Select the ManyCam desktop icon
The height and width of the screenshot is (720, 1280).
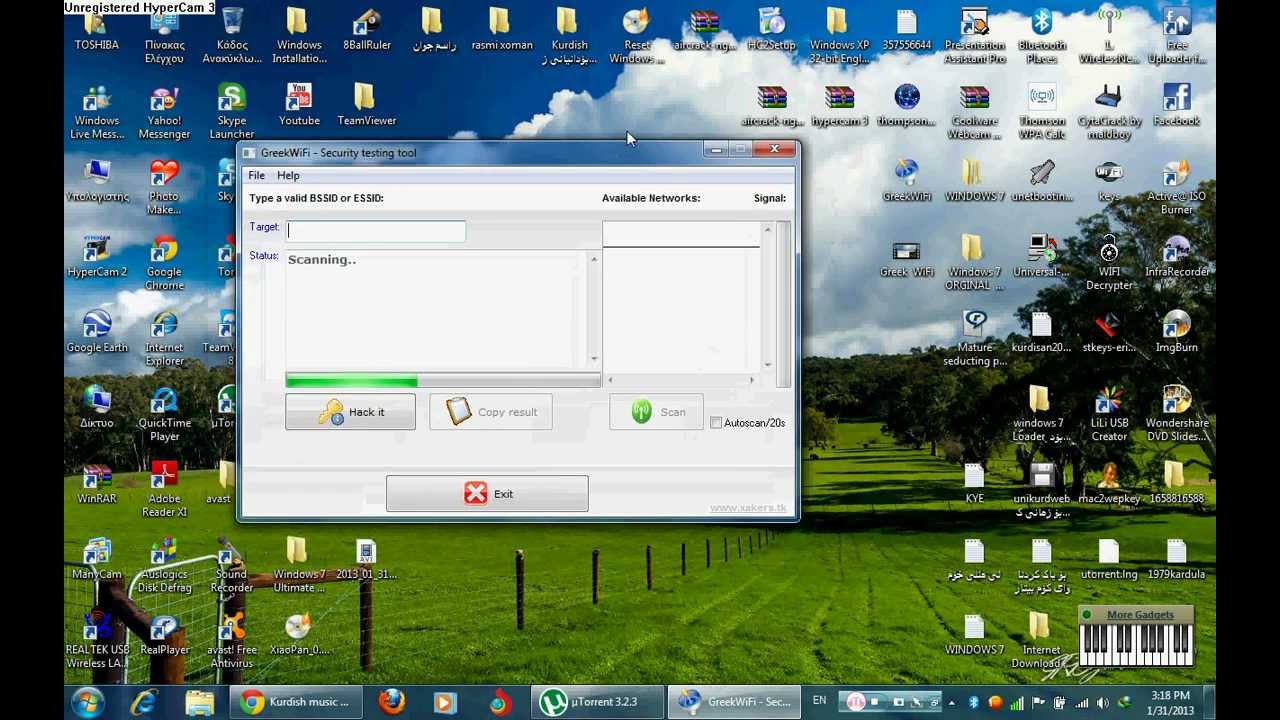point(97,559)
